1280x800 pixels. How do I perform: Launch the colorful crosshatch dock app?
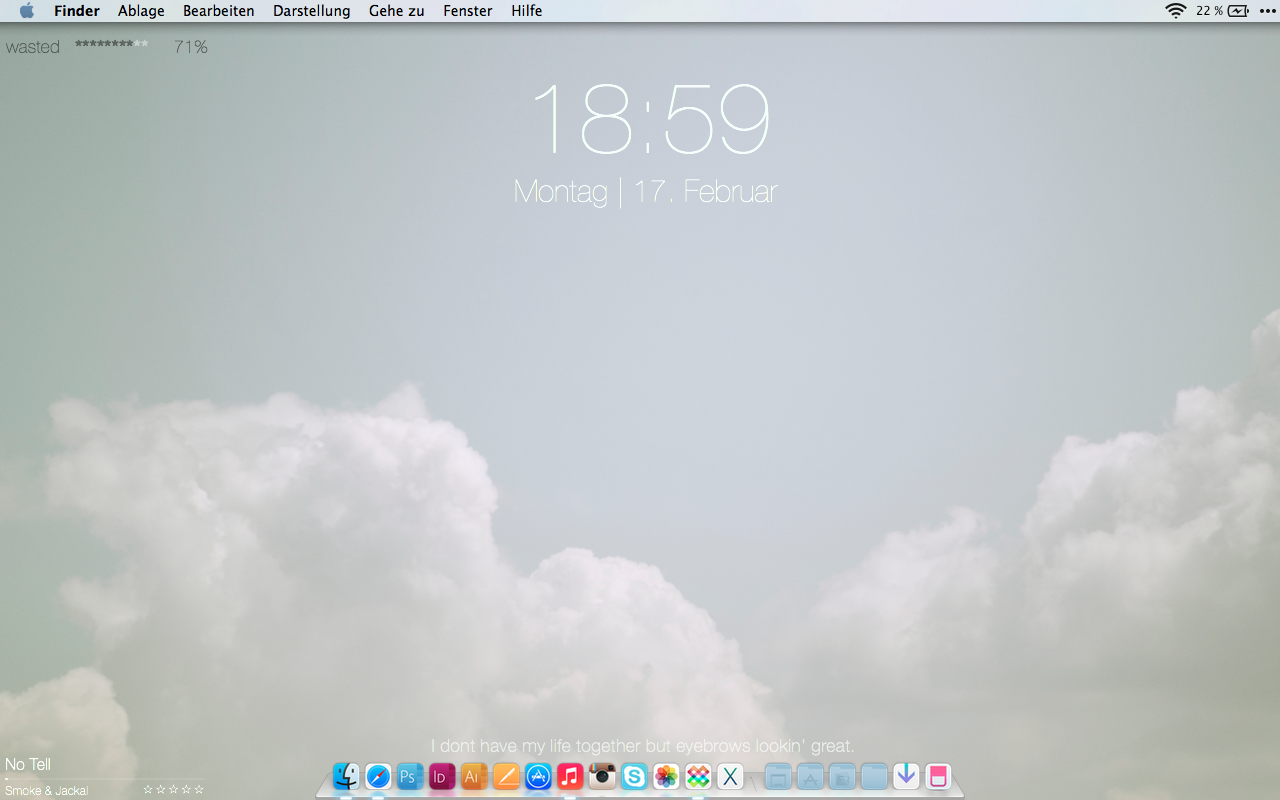(698, 776)
